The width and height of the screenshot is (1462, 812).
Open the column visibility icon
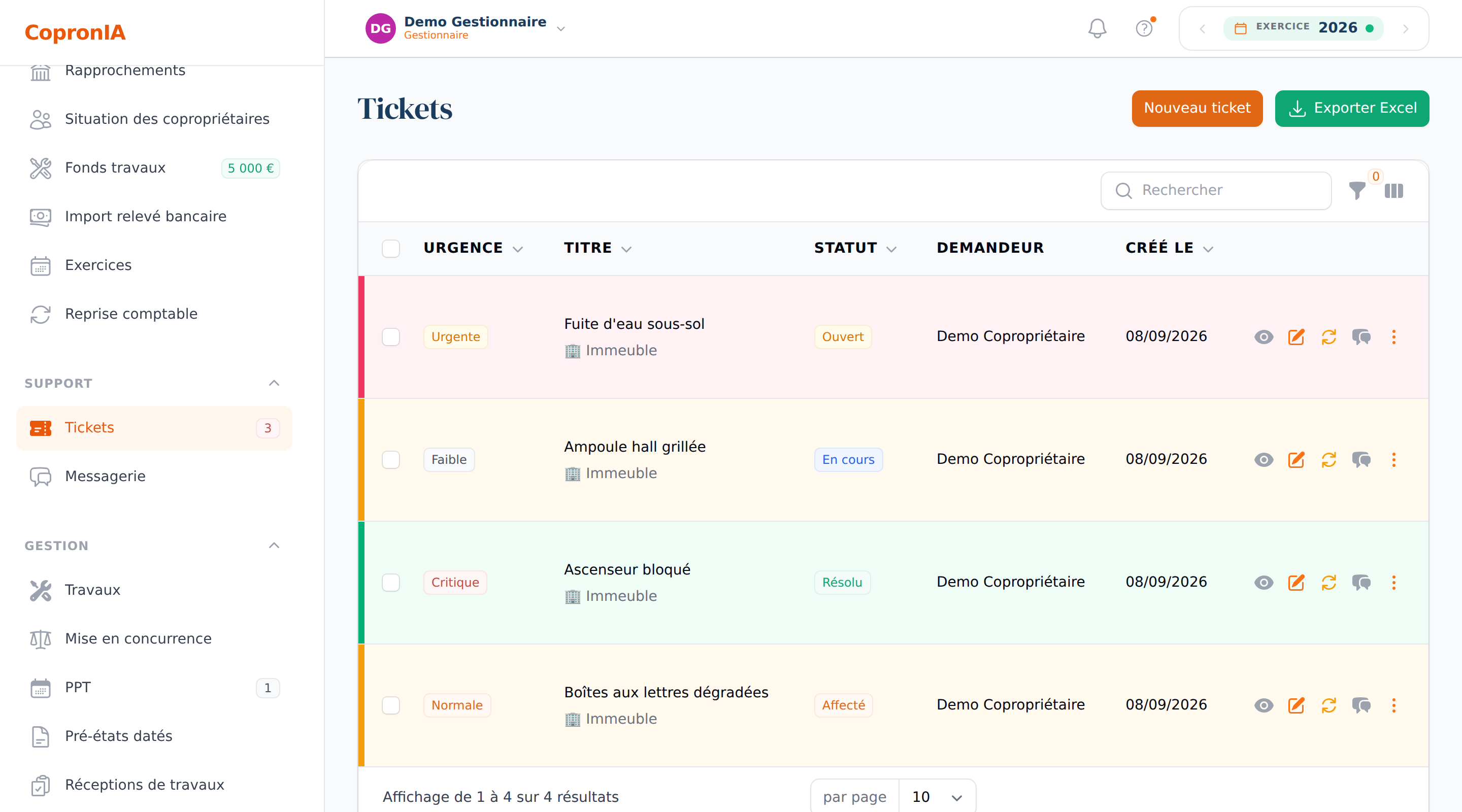[1394, 191]
